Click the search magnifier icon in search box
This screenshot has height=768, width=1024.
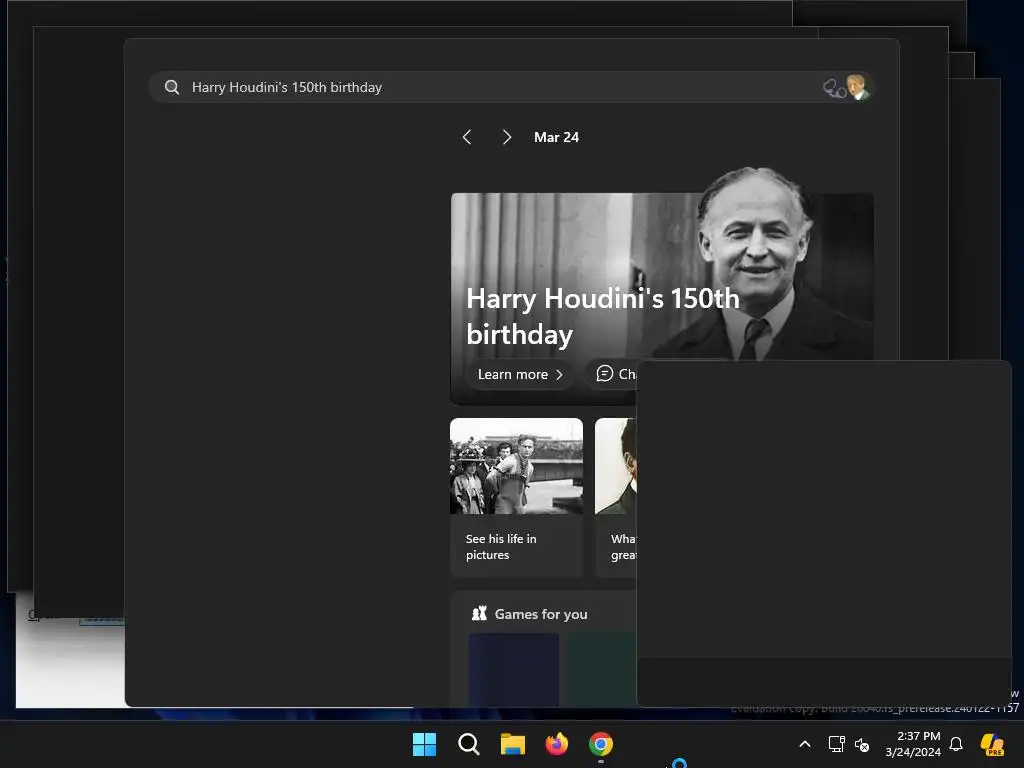pyautogui.click(x=172, y=87)
